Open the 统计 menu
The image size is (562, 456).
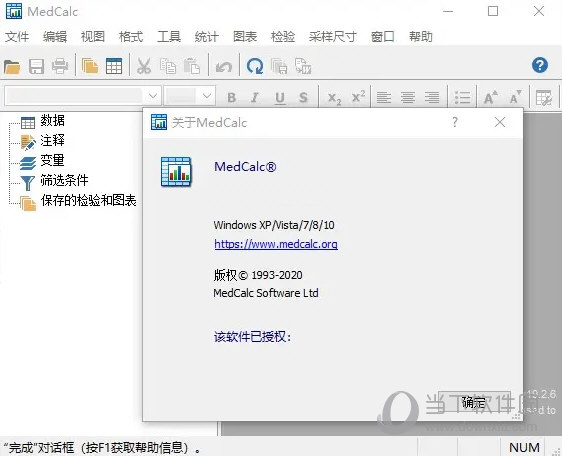click(x=206, y=37)
